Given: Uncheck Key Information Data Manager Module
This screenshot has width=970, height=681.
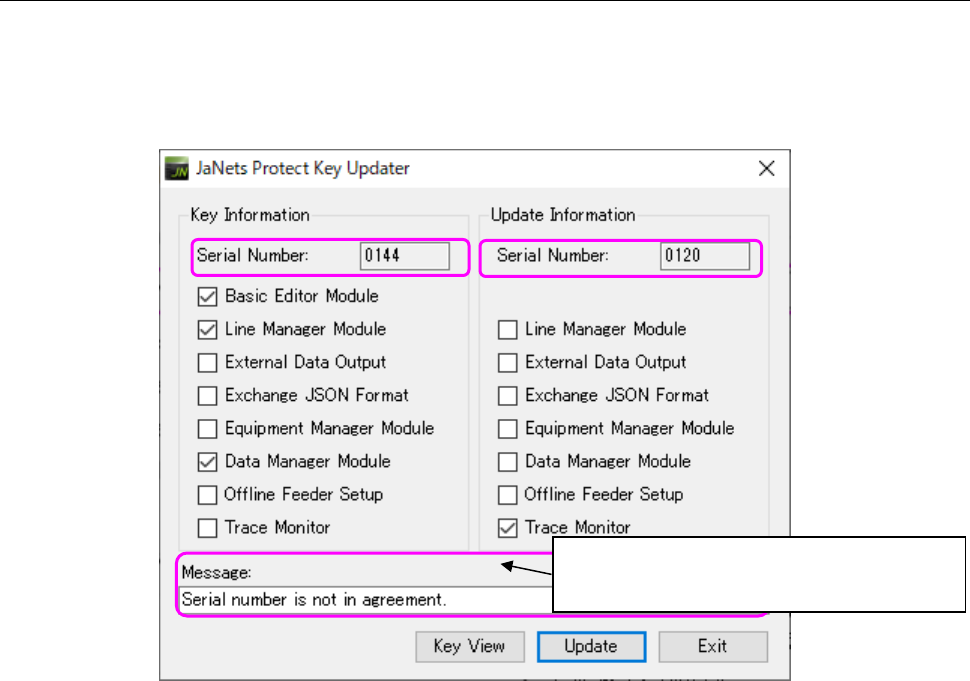Looking at the screenshot, I should (208, 461).
